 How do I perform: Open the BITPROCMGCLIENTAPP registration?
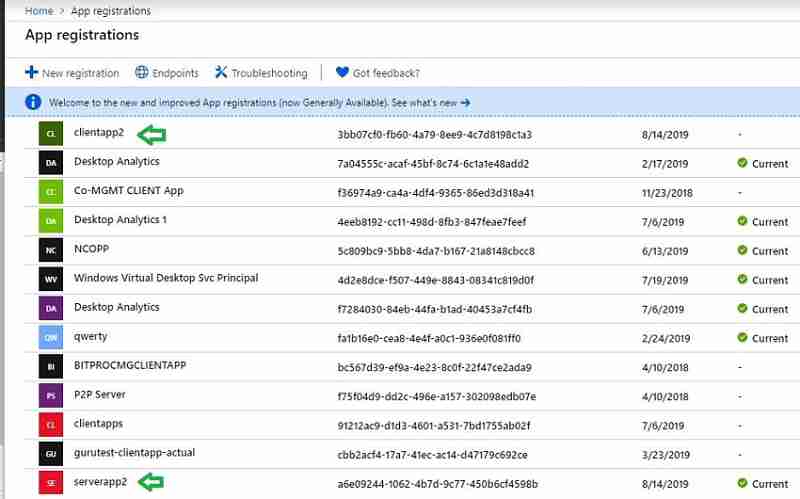130,365
